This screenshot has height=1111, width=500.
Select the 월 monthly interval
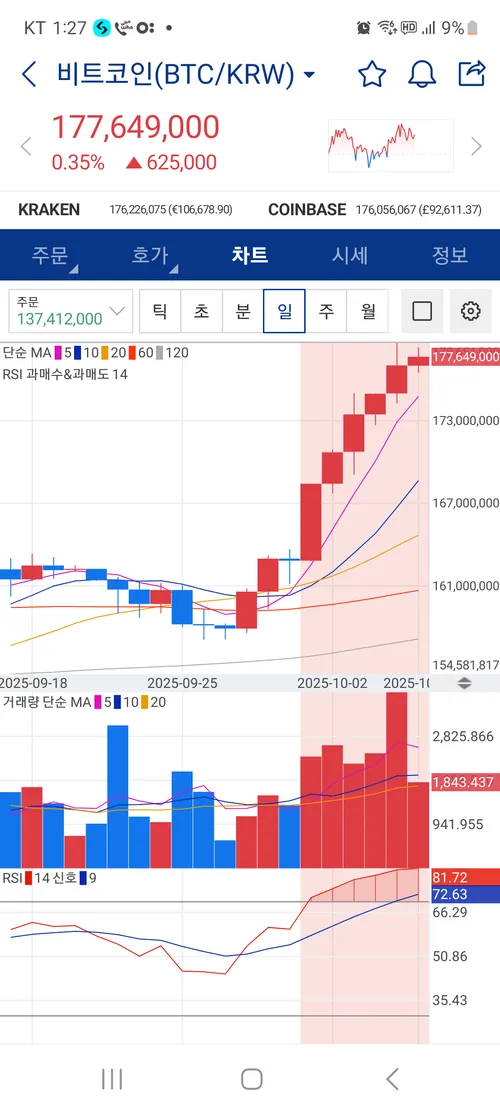click(368, 311)
